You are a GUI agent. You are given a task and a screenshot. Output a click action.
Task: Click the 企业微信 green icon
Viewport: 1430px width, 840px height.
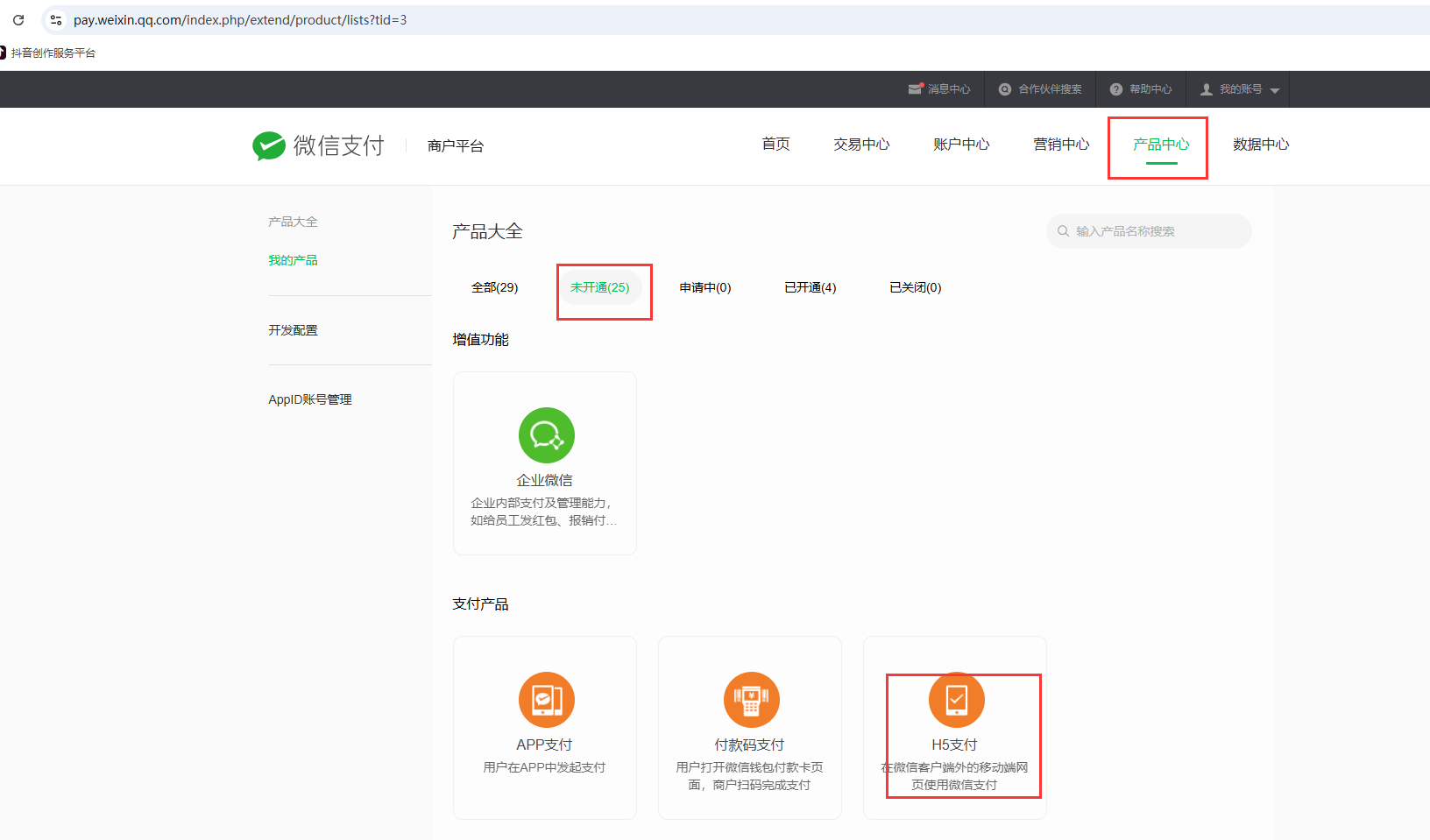[x=546, y=435]
